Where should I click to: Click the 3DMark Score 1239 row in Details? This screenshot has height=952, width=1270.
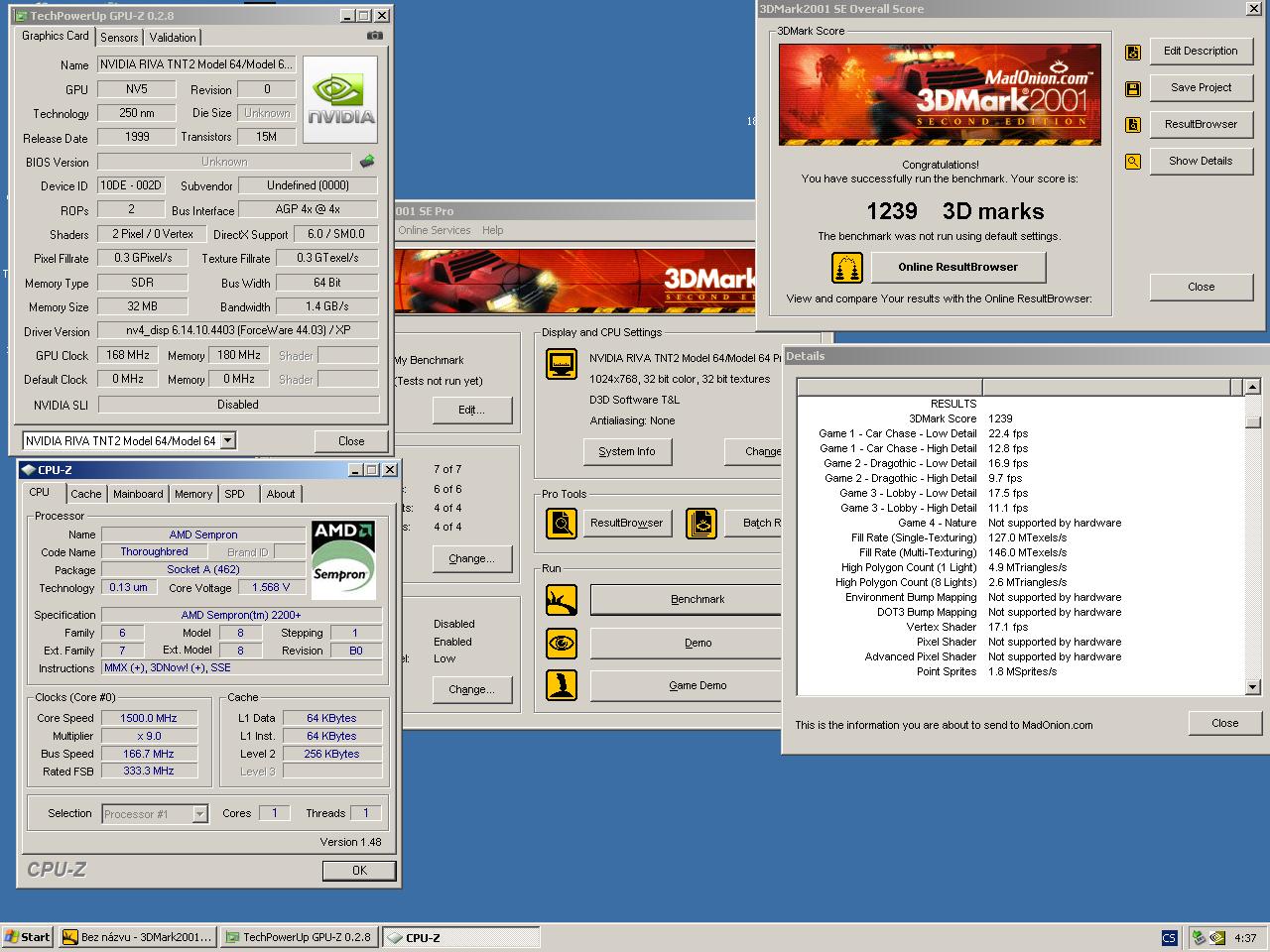click(x=1021, y=418)
